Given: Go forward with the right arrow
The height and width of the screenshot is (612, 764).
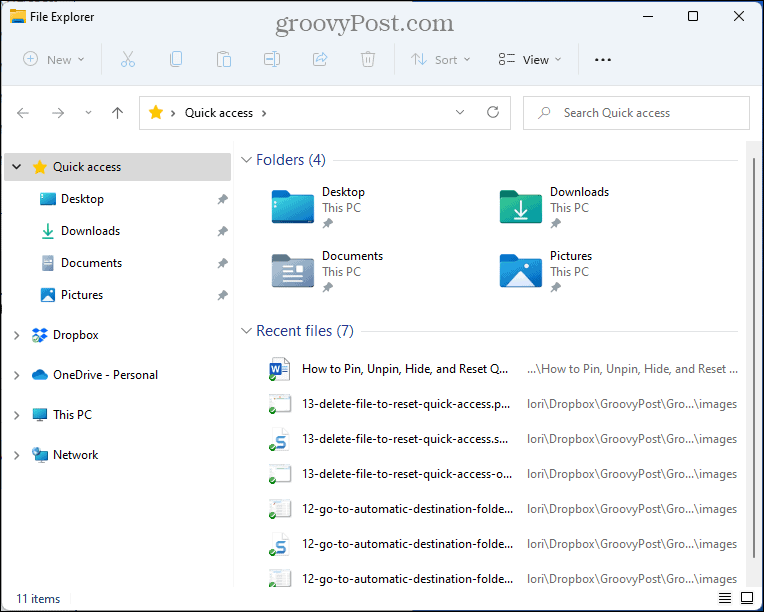Looking at the screenshot, I should click(x=58, y=113).
